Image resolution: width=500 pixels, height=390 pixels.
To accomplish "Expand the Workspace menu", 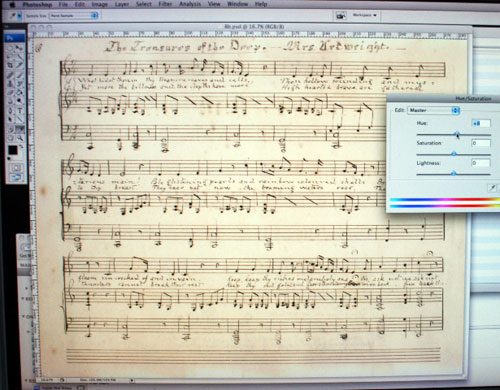I will tap(364, 15).
